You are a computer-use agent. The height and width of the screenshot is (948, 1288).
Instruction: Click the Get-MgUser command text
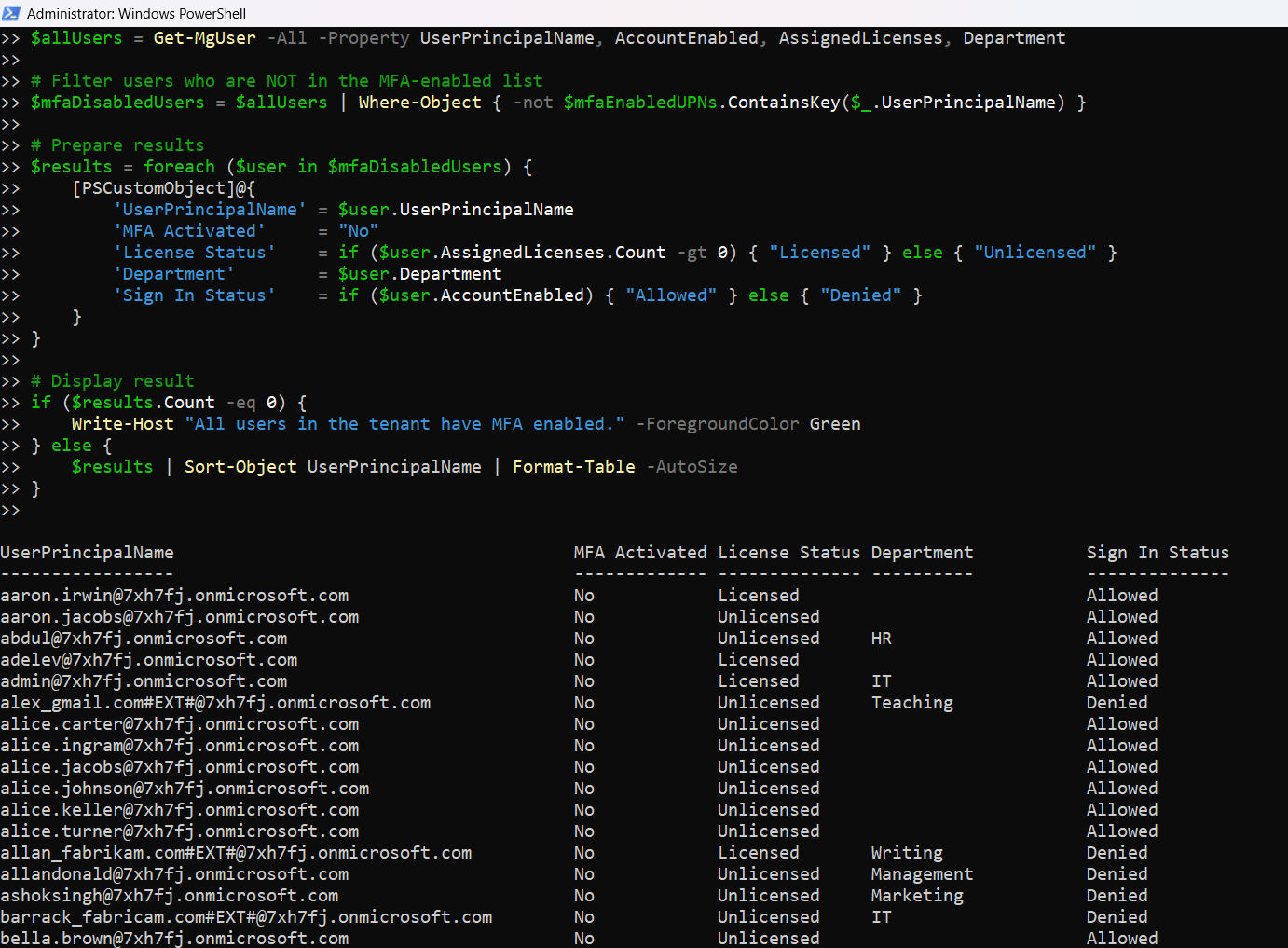click(204, 38)
